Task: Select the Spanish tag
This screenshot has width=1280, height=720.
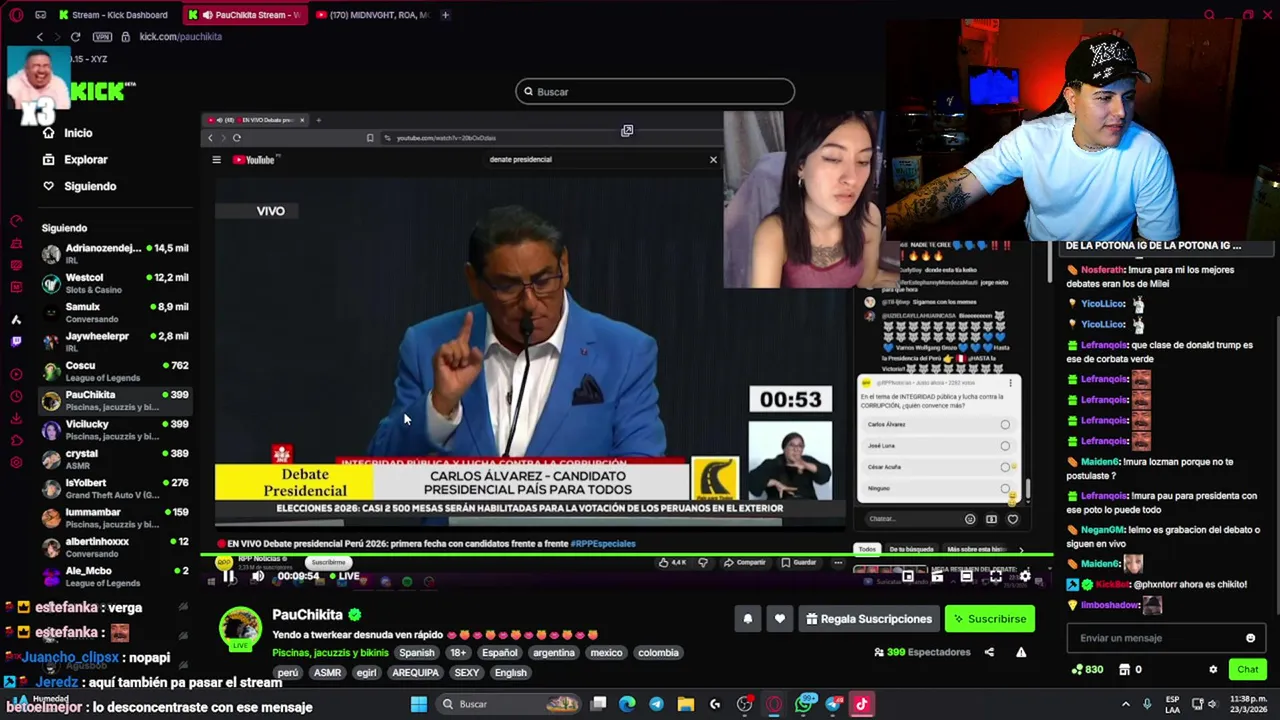Action: pyautogui.click(x=417, y=653)
